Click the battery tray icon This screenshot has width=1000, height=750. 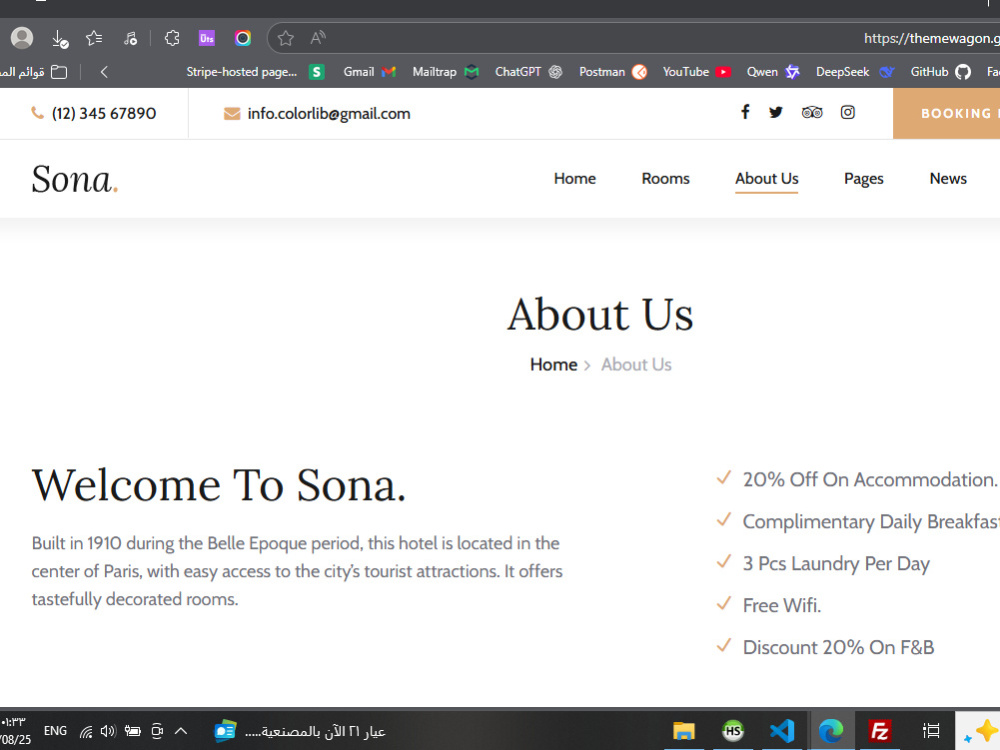click(x=133, y=731)
